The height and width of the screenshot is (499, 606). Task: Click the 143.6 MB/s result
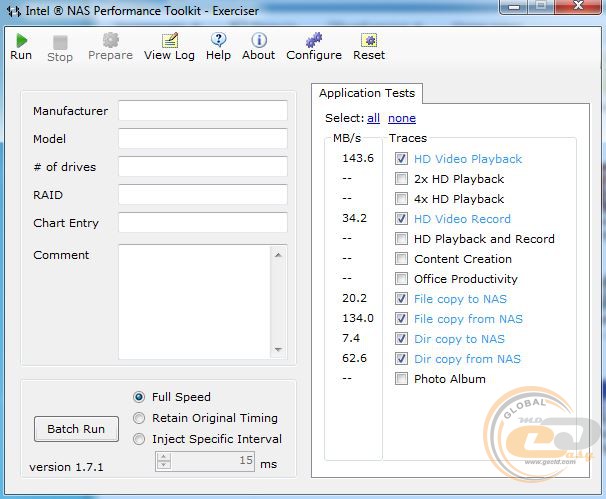(358, 158)
